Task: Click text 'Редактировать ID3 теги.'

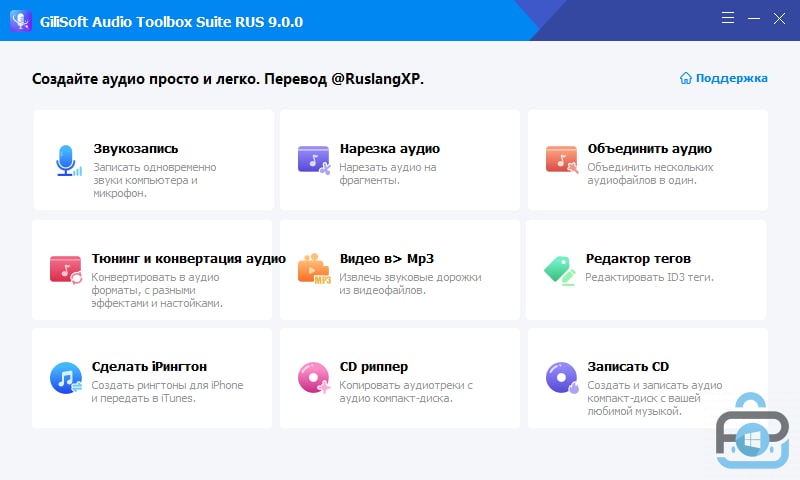Action: pos(649,277)
